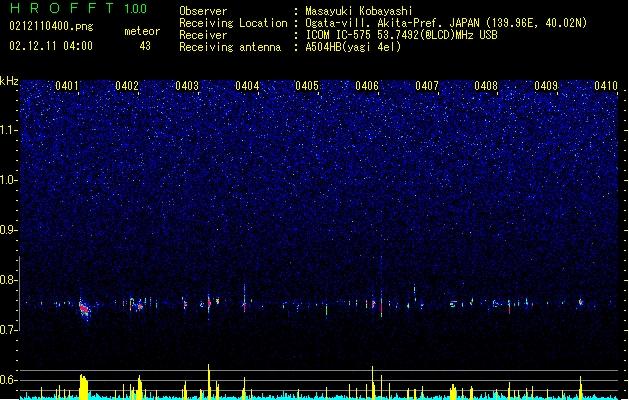Click the 1.0 kHz axis label
The image size is (629, 400).
(x=9, y=180)
